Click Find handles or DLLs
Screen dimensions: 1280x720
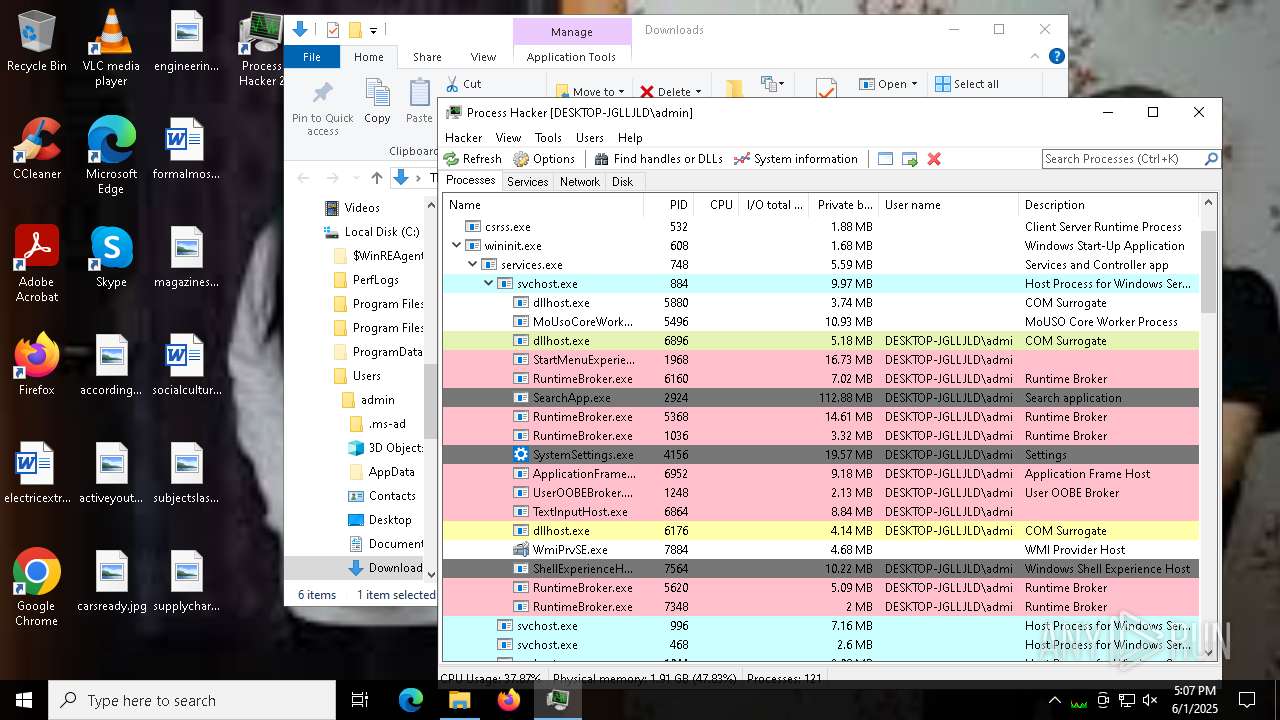click(658, 159)
